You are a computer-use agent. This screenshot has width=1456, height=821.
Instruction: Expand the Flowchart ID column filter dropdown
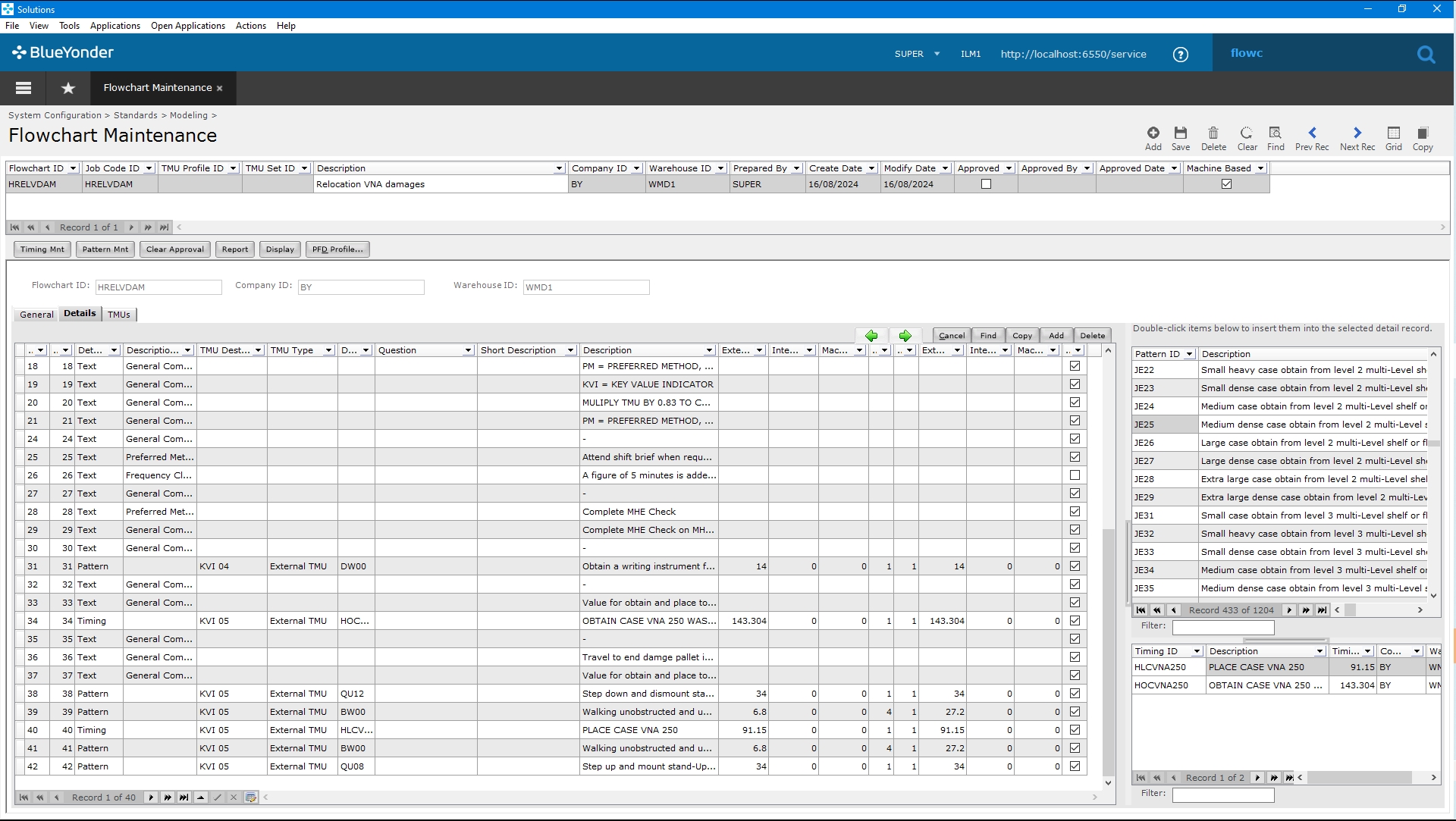coord(73,168)
